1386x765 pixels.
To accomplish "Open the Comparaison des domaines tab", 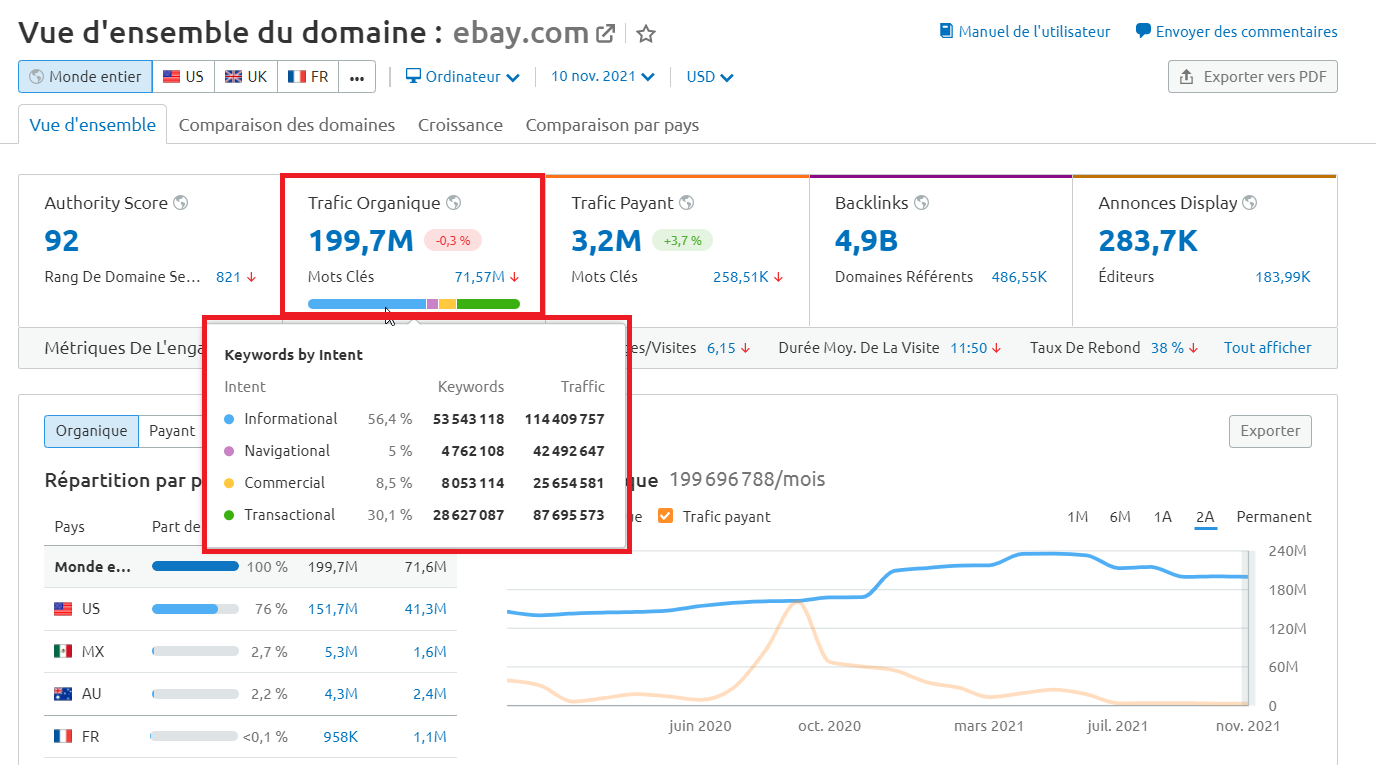I will point(288,124).
